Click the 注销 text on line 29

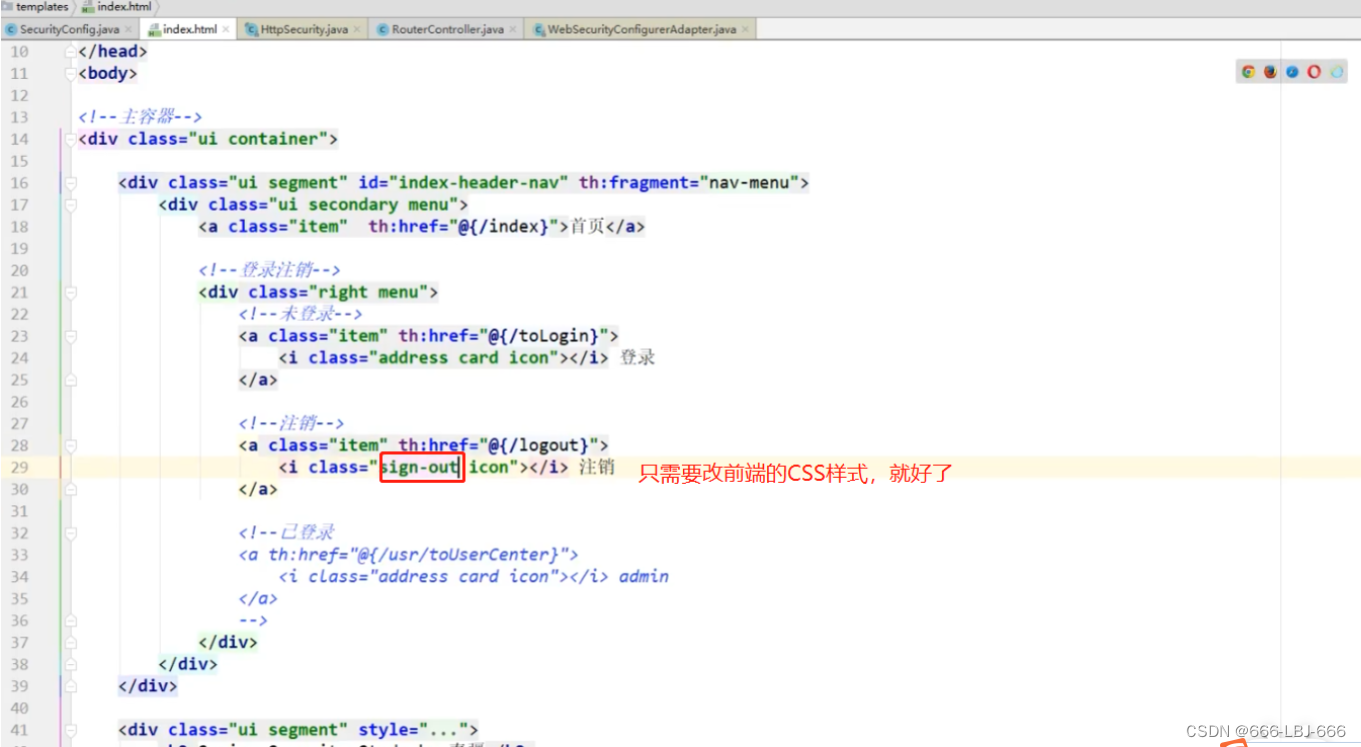pos(597,467)
